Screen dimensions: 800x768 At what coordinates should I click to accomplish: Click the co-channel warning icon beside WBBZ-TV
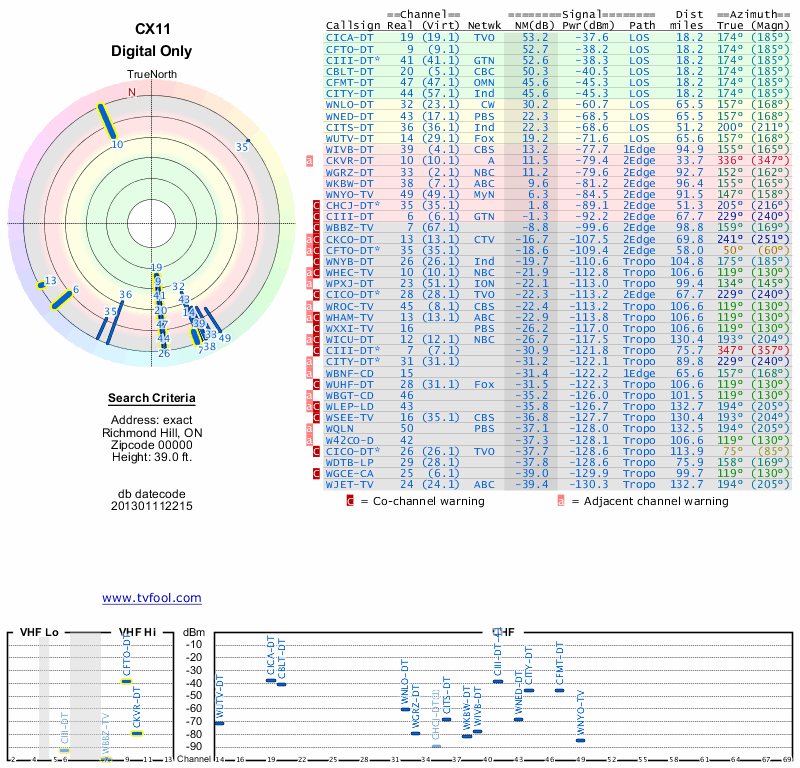click(317, 227)
